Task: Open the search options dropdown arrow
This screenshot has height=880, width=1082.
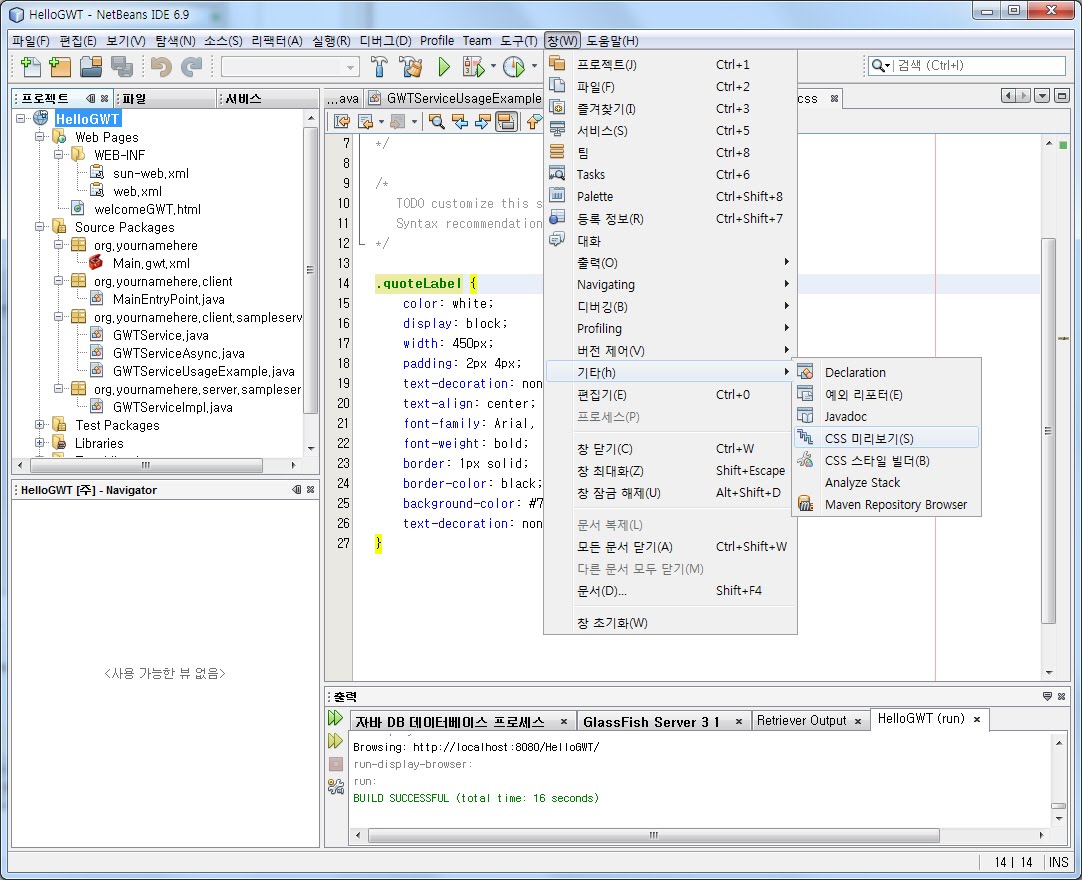Action: pos(887,66)
